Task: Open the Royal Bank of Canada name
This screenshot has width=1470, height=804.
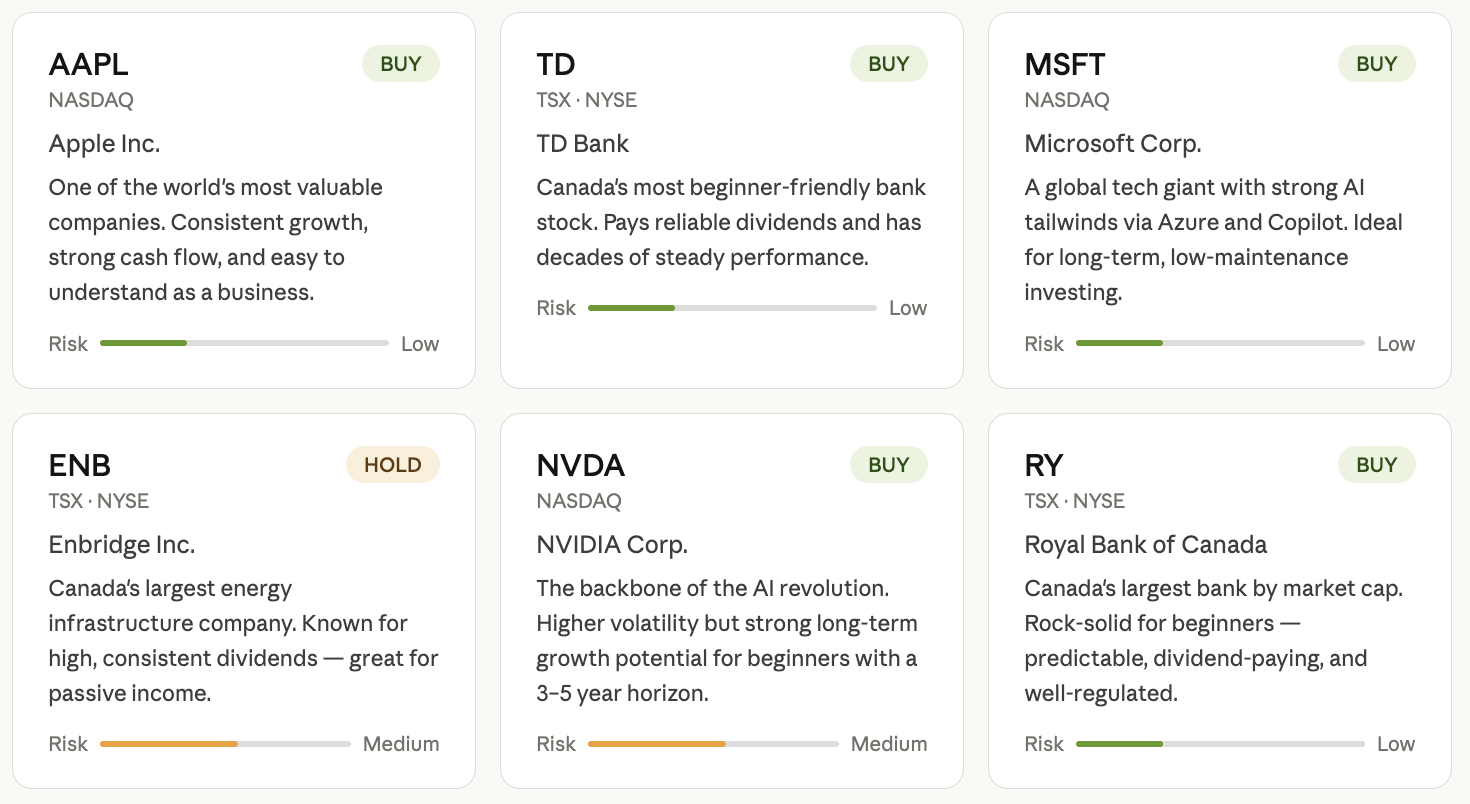Action: coord(1146,545)
